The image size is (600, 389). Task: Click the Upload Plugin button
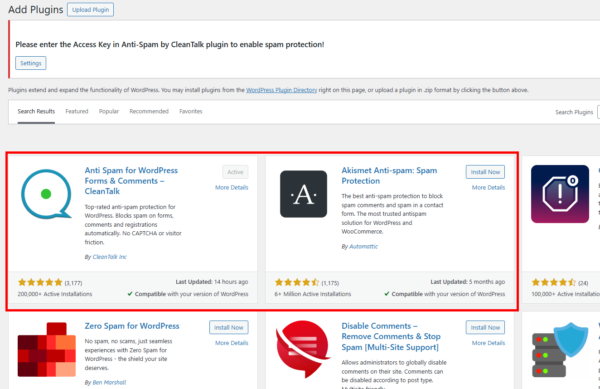[90, 10]
